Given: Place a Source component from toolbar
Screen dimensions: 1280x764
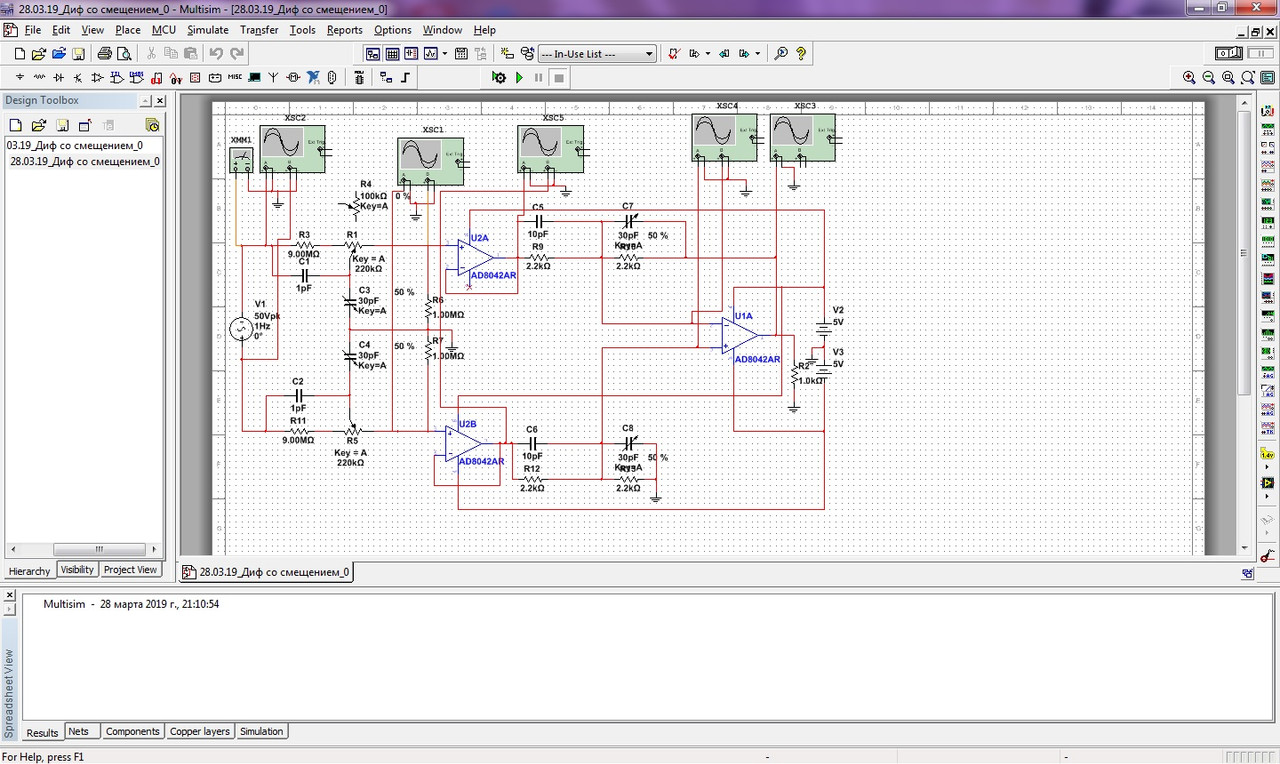Looking at the screenshot, I should (x=20, y=77).
